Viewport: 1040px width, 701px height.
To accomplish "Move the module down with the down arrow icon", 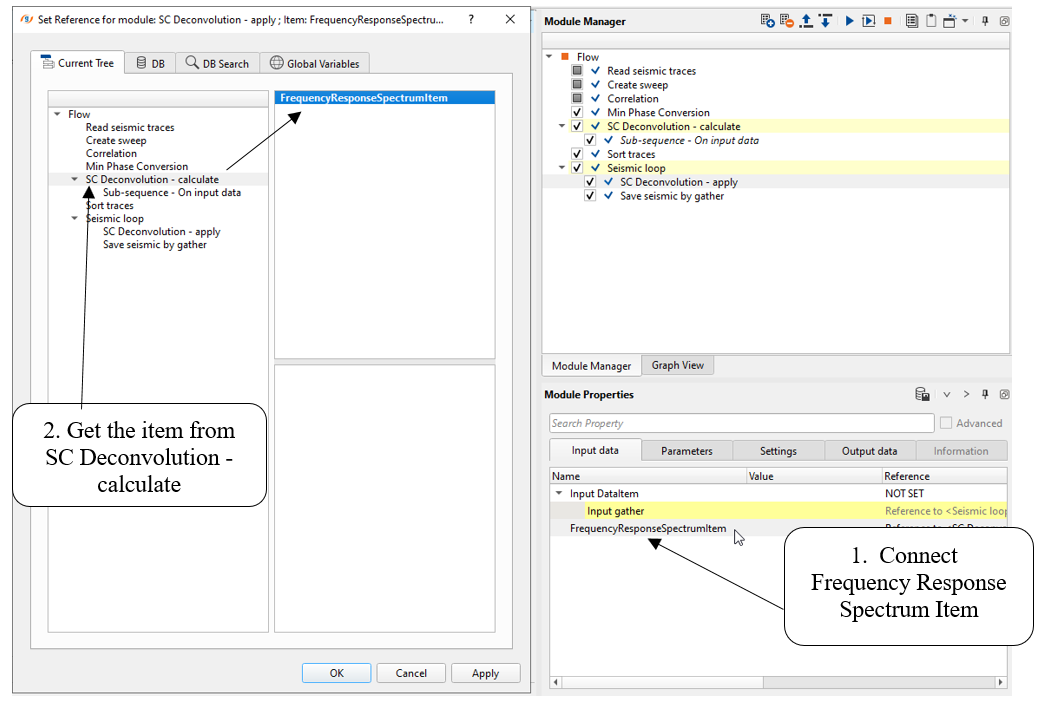I will click(x=825, y=21).
